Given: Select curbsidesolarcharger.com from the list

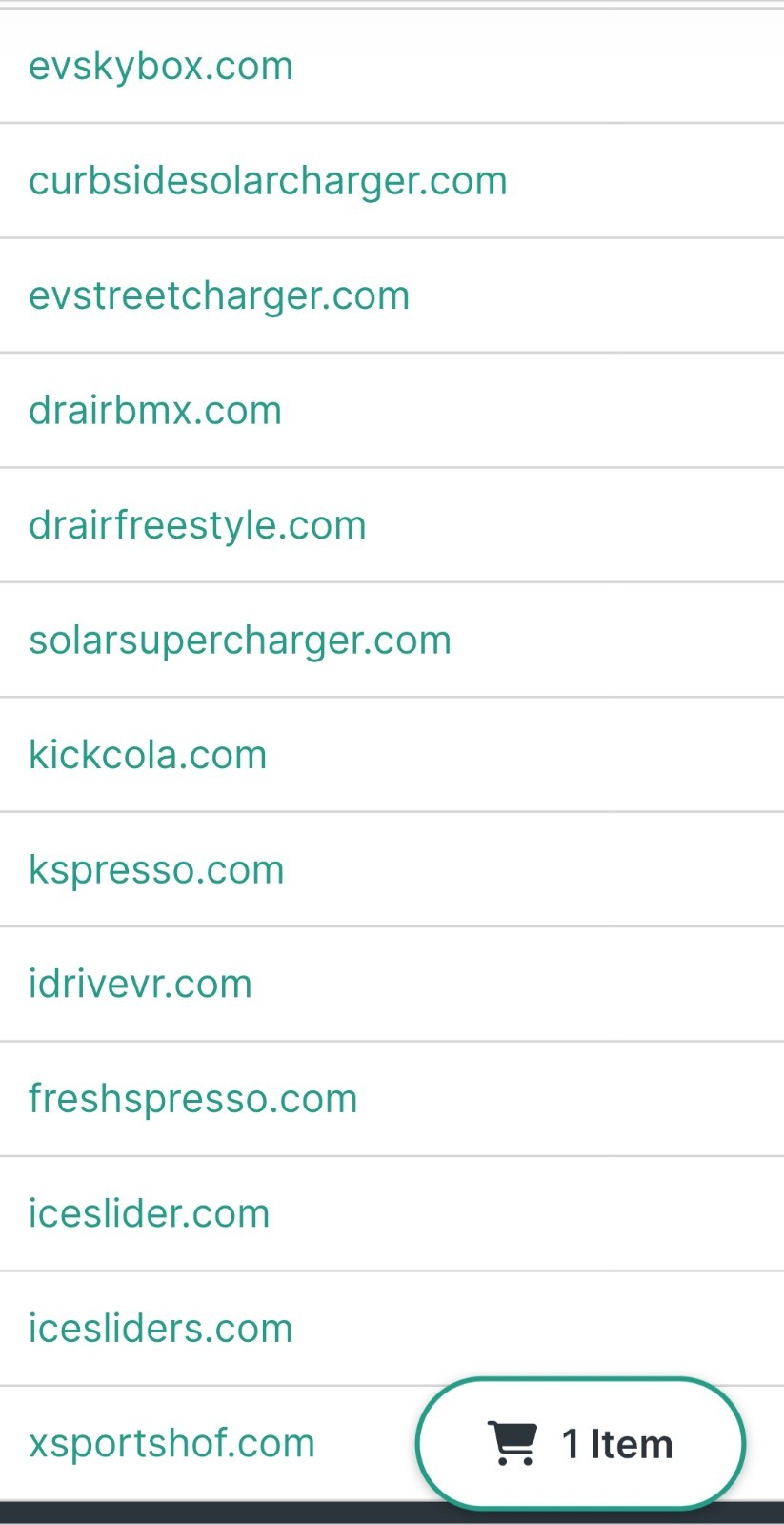Looking at the screenshot, I should pyautogui.click(x=268, y=181).
